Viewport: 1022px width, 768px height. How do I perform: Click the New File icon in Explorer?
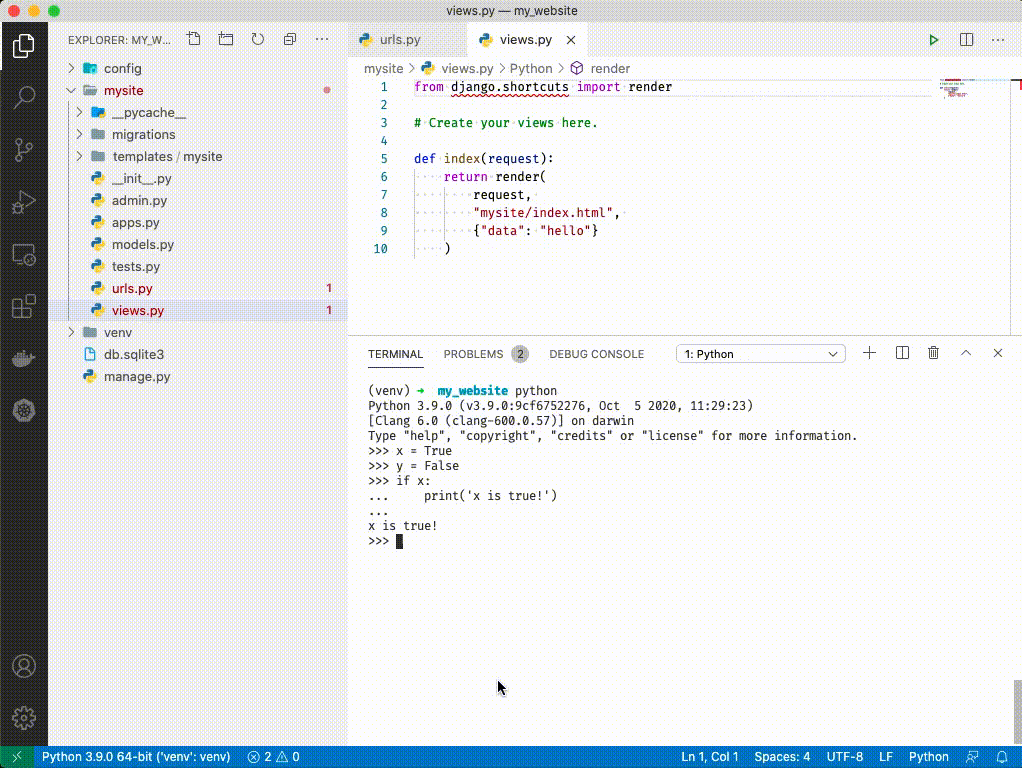(194, 40)
